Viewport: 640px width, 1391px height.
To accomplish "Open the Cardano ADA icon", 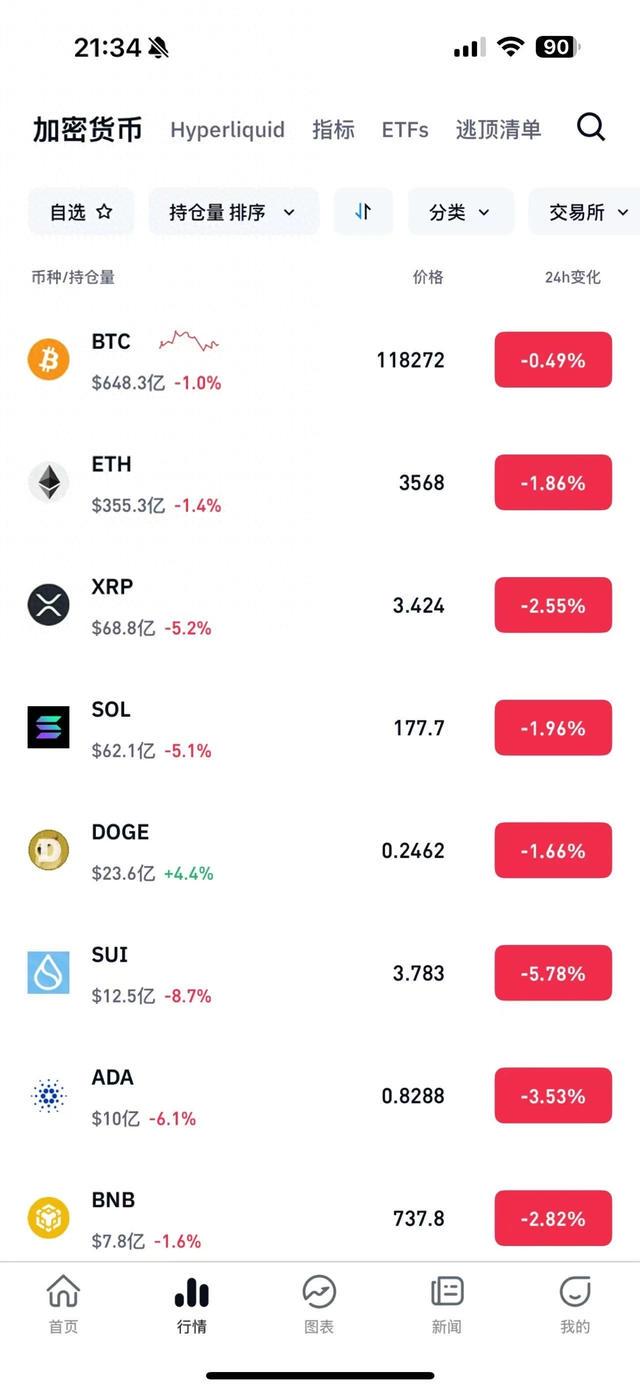I will 48,1096.
